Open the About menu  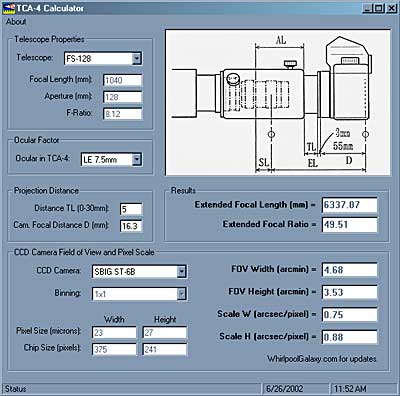tap(16, 22)
